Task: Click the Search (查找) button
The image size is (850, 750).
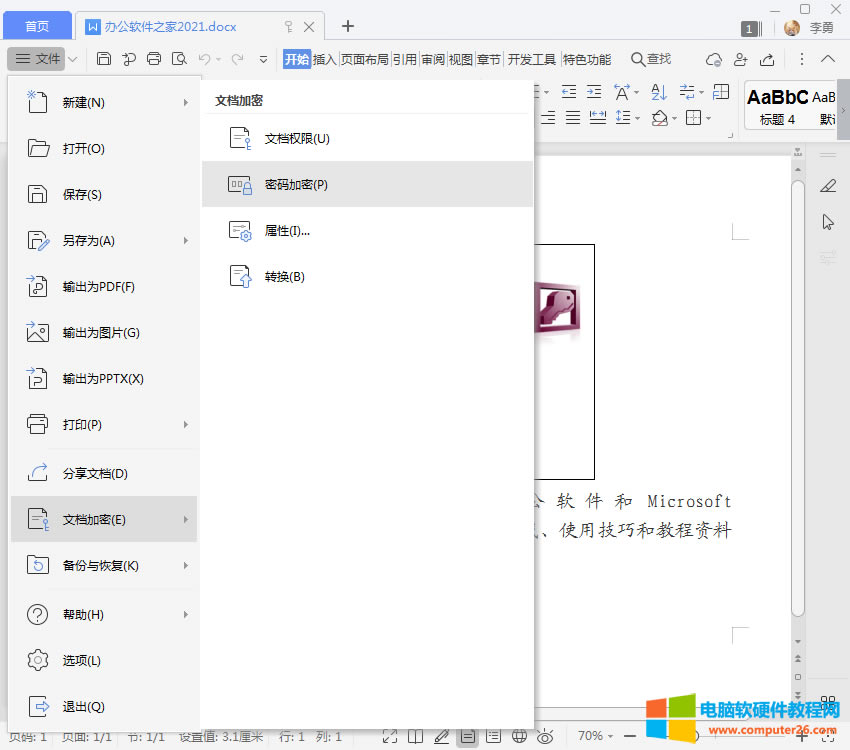Action: [651, 59]
